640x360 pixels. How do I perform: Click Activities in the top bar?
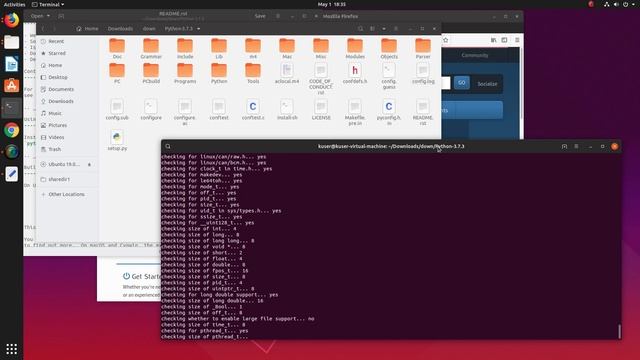coord(14,4)
